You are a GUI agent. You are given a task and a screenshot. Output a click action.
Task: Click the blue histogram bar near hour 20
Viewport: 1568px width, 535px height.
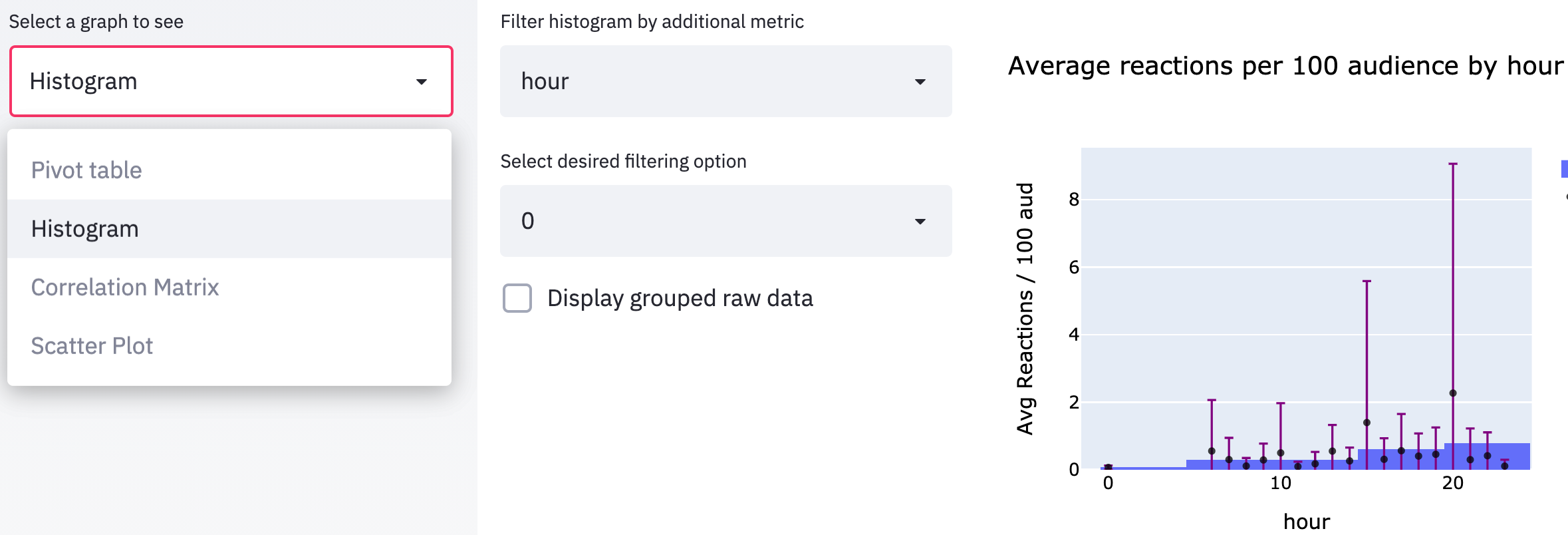pyautogui.click(x=1488, y=456)
